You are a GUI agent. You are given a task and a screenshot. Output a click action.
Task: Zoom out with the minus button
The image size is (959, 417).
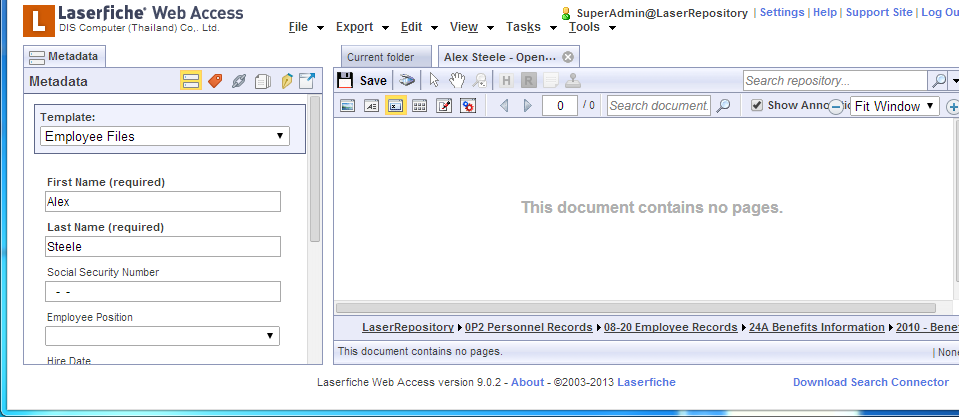pyautogui.click(x=836, y=107)
